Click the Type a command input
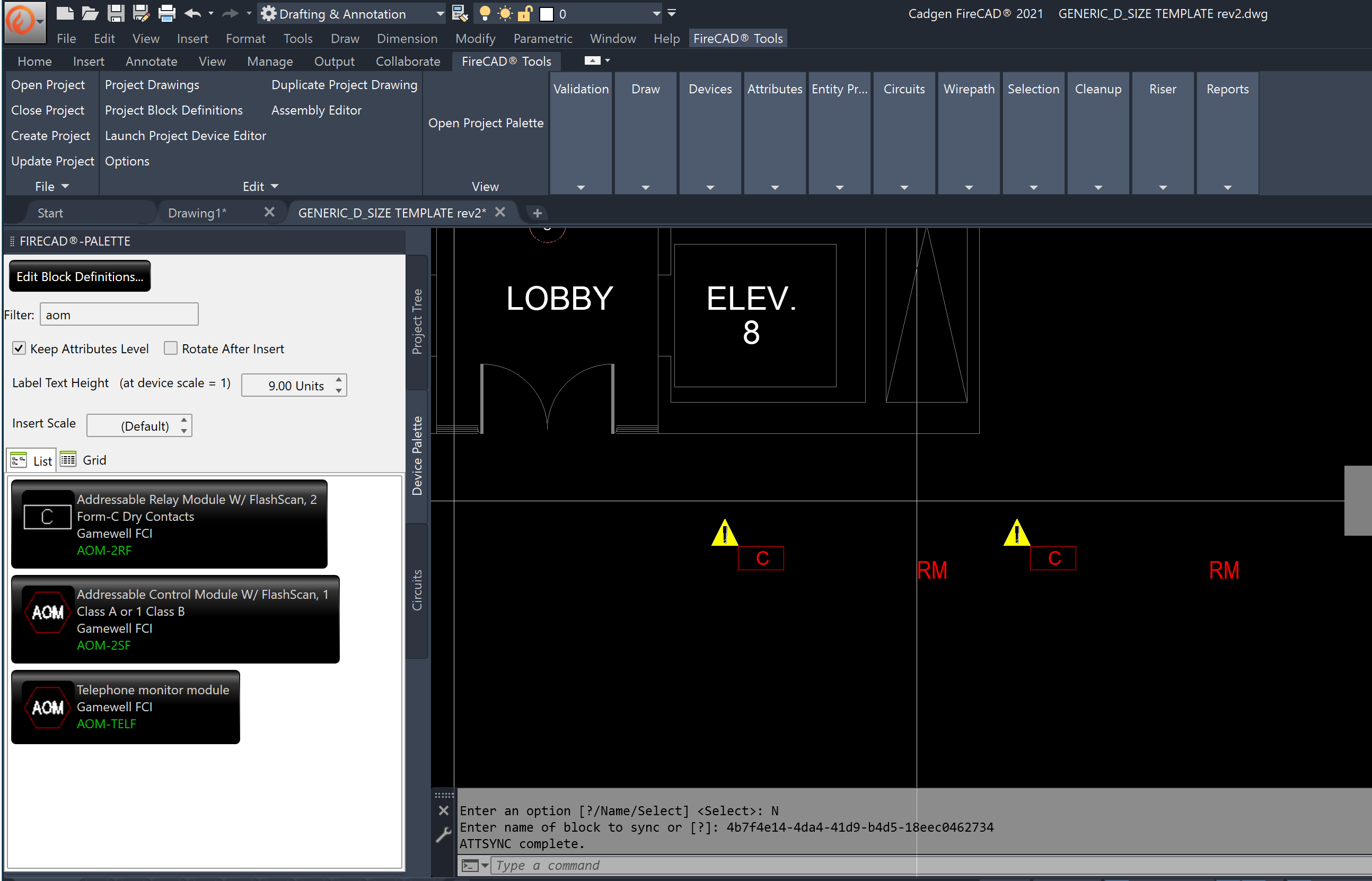Image resolution: width=1372 pixels, height=881 pixels. pyautogui.click(x=932, y=866)
